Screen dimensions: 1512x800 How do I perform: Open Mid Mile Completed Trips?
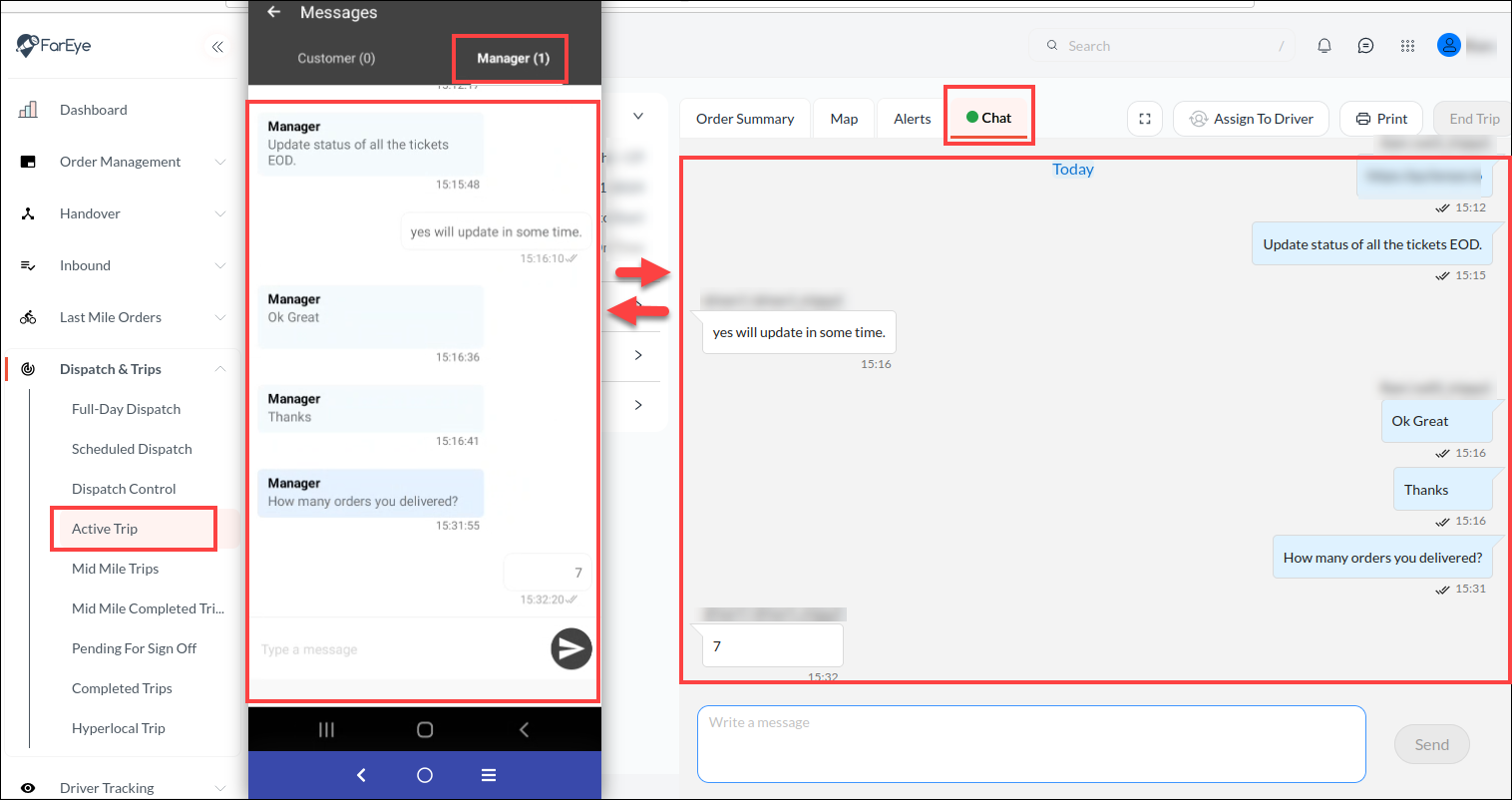point(148,608)
